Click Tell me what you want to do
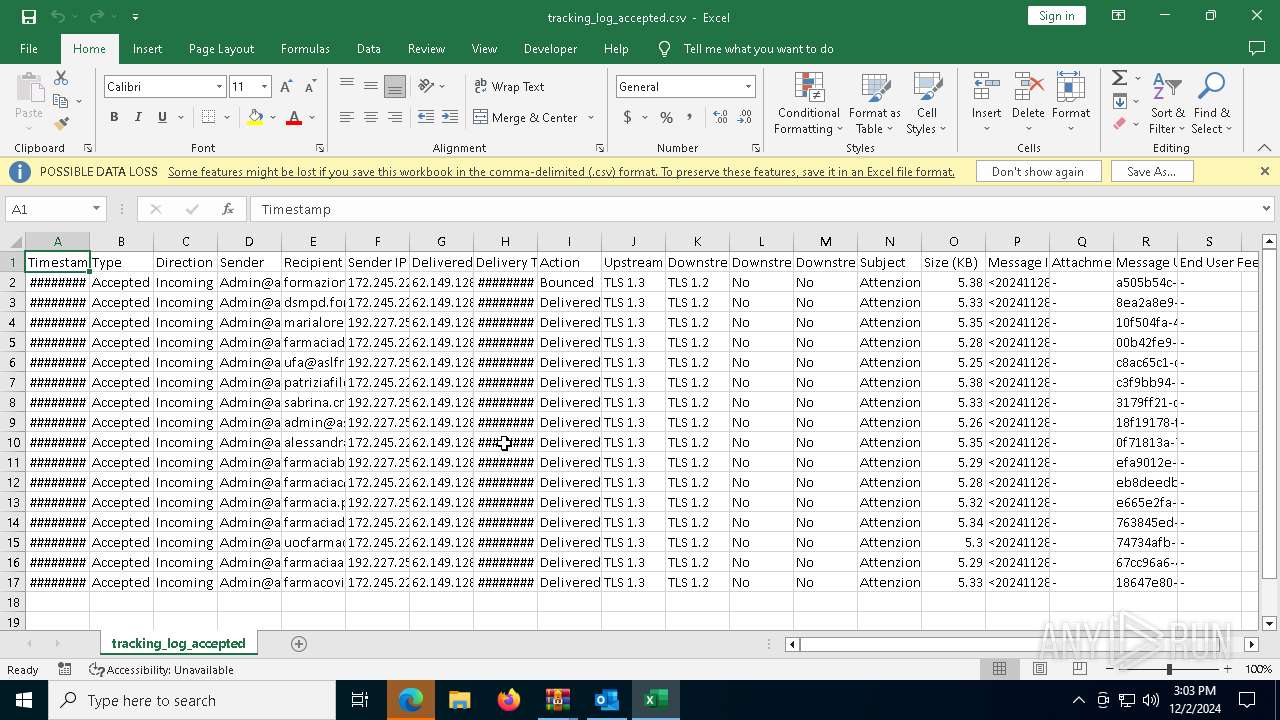 click(x=758, y=49)
